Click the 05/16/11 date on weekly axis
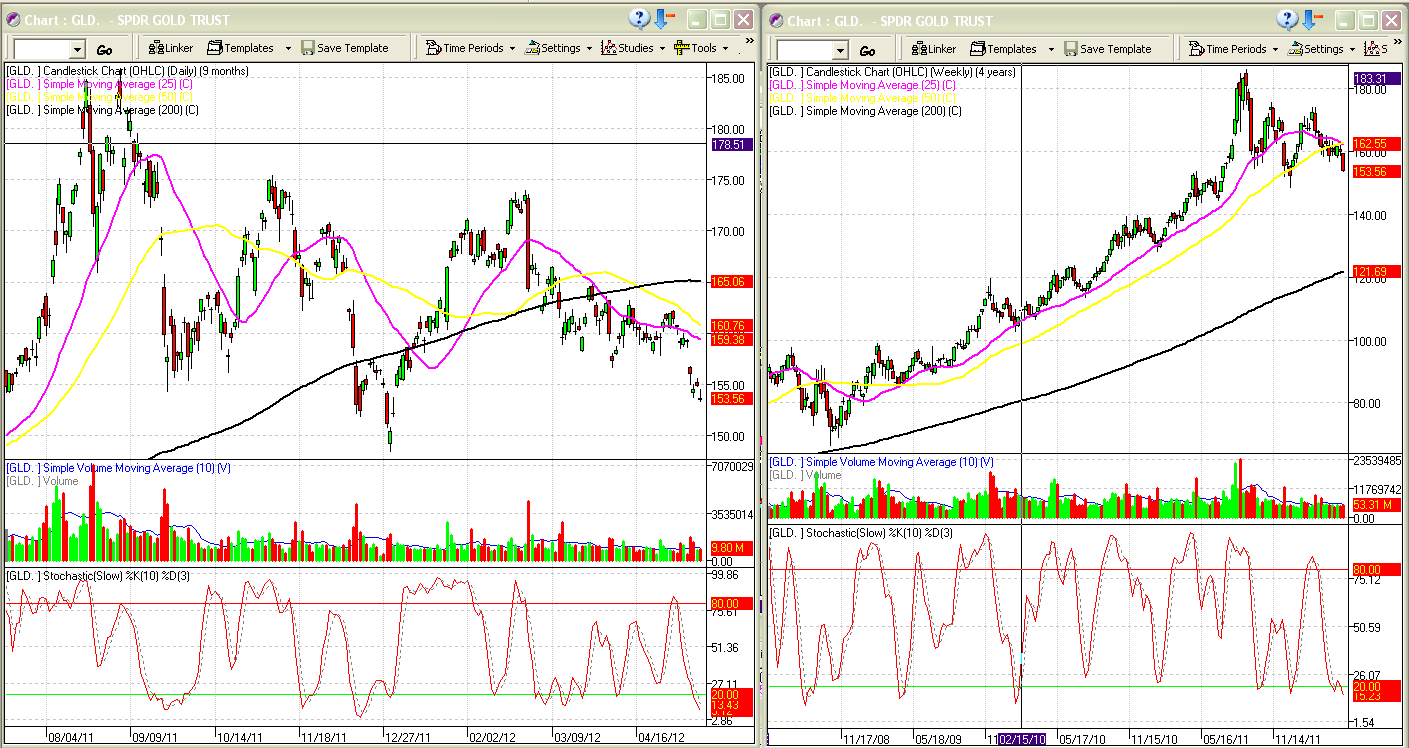1409x748 pixels. coord(1224,739)
